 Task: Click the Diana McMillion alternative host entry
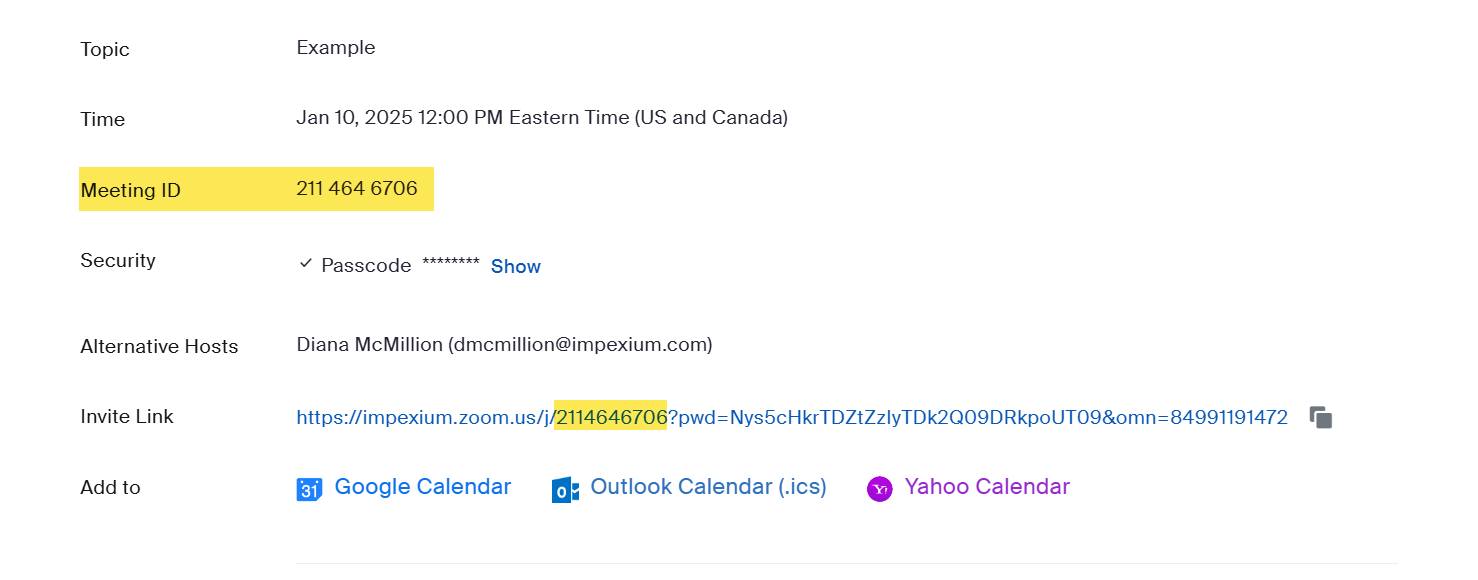click(504, 345)
